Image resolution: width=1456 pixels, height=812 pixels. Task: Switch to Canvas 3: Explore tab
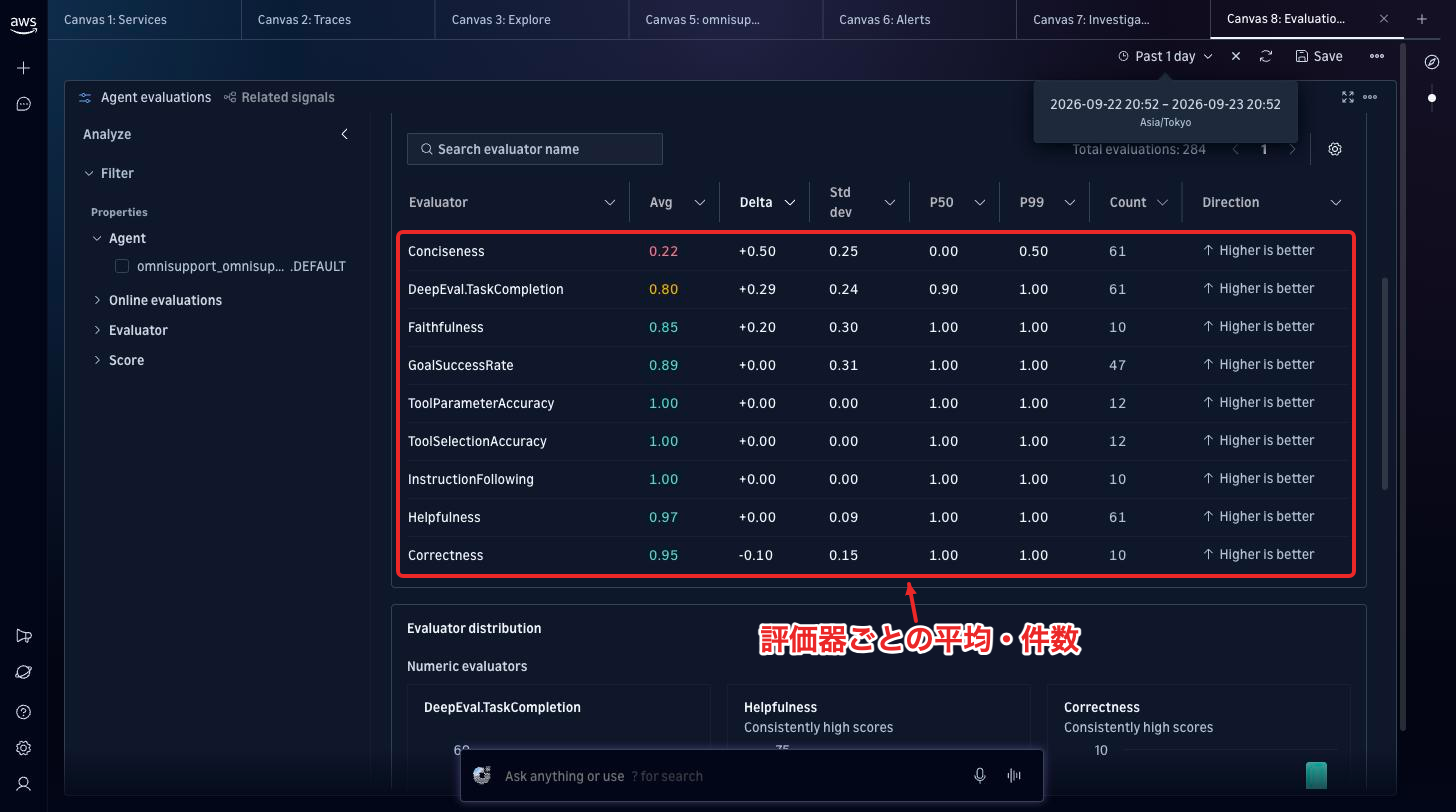point(532,19)
